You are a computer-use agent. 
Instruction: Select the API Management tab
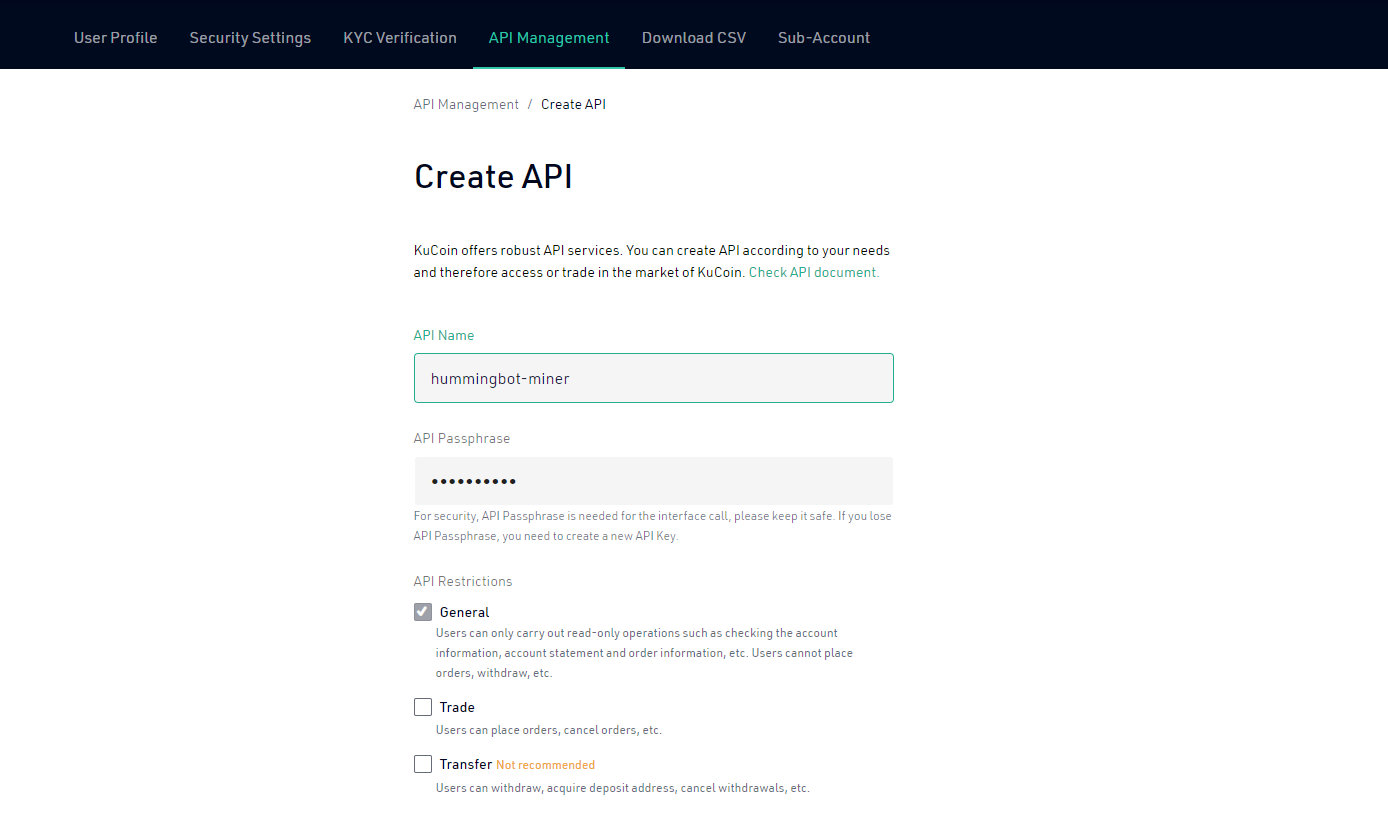pos(549,38)
